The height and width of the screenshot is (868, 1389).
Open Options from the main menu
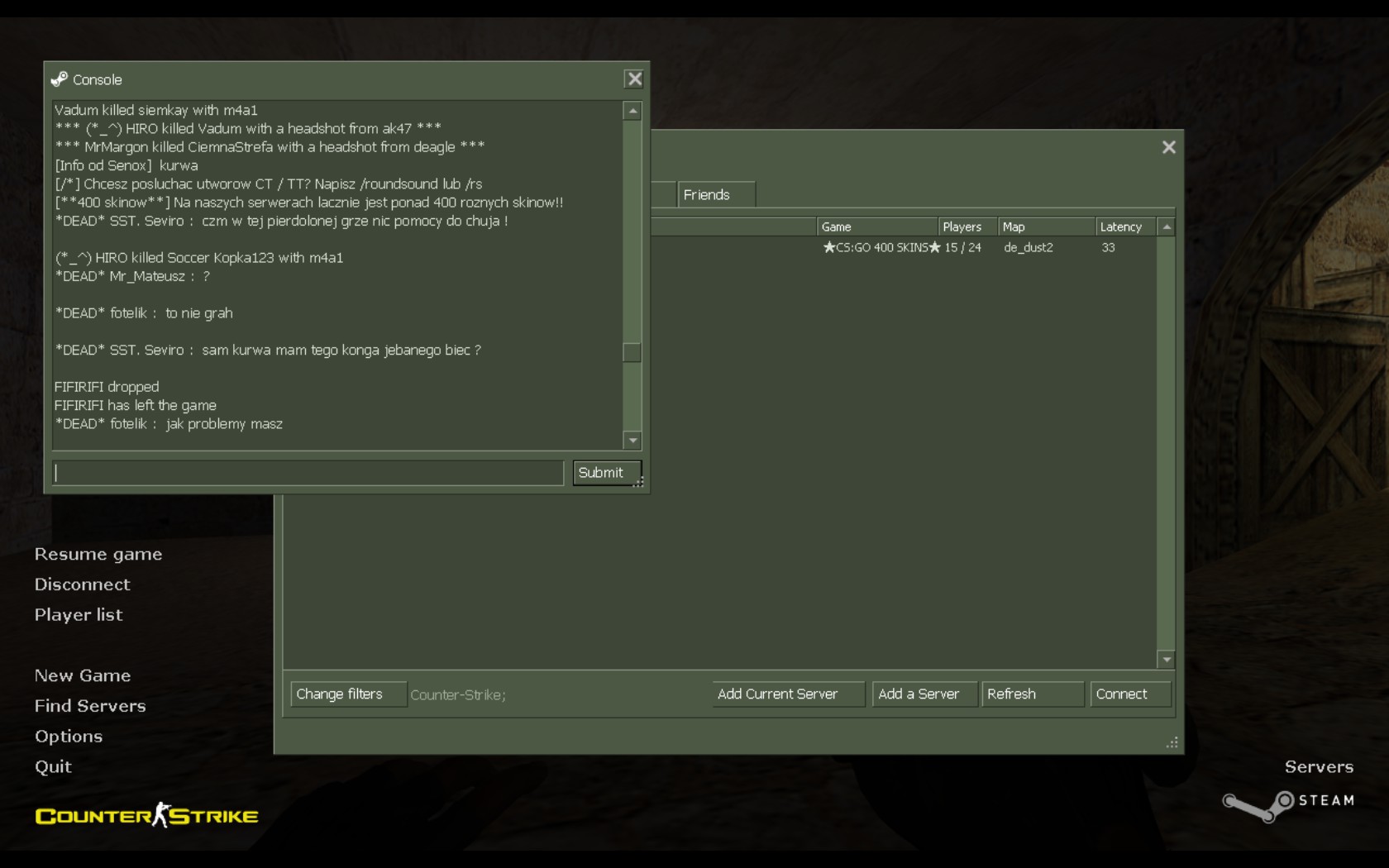[69, 737]
